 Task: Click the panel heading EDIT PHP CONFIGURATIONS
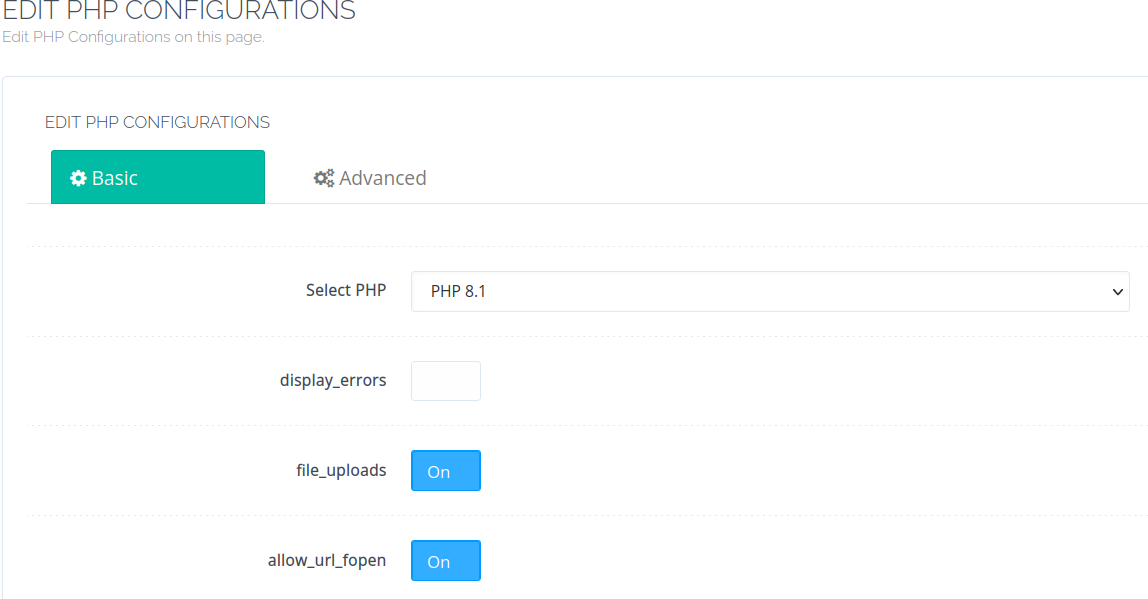(x=157, y=122)
